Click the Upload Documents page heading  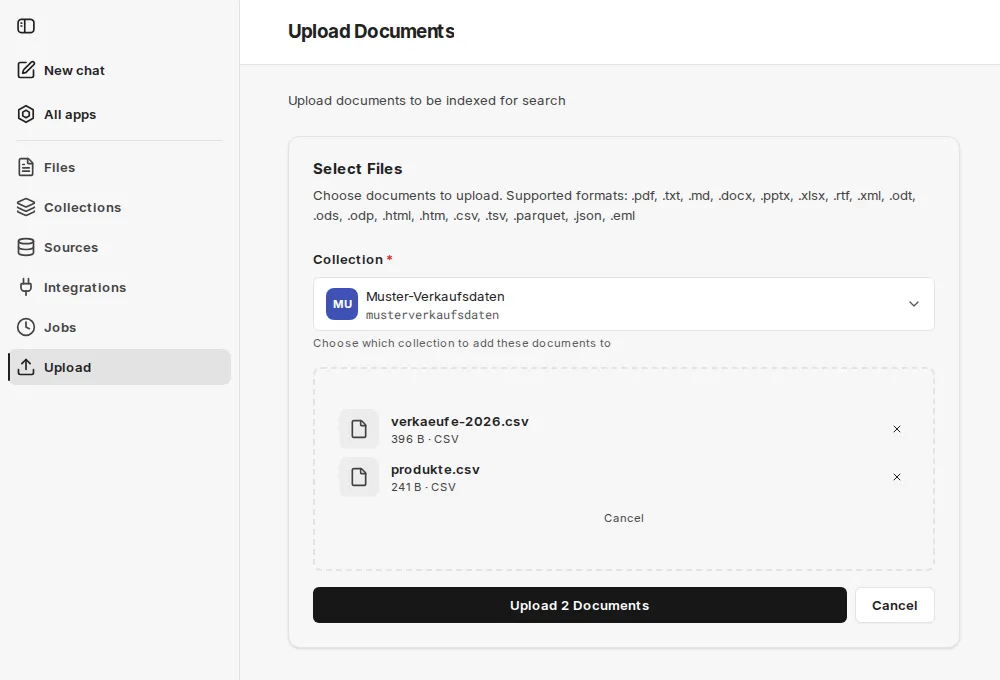click(371, 31)
